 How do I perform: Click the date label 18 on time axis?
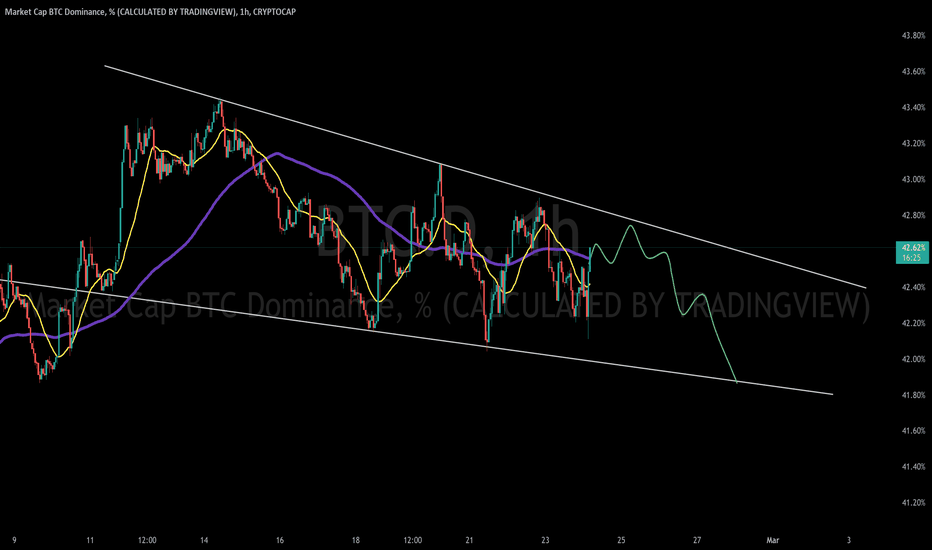point(355,540)
